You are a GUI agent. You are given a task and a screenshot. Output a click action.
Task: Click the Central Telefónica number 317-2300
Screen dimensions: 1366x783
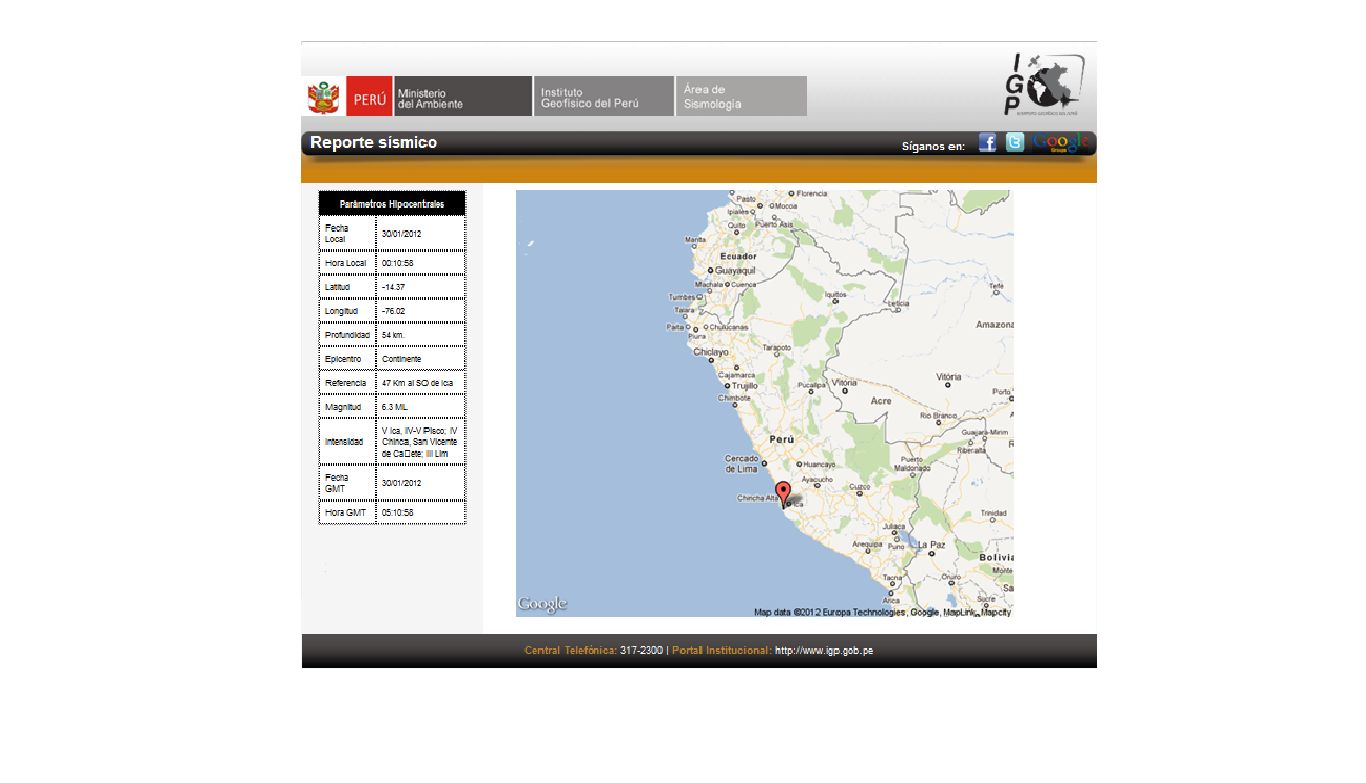(641, 651)
